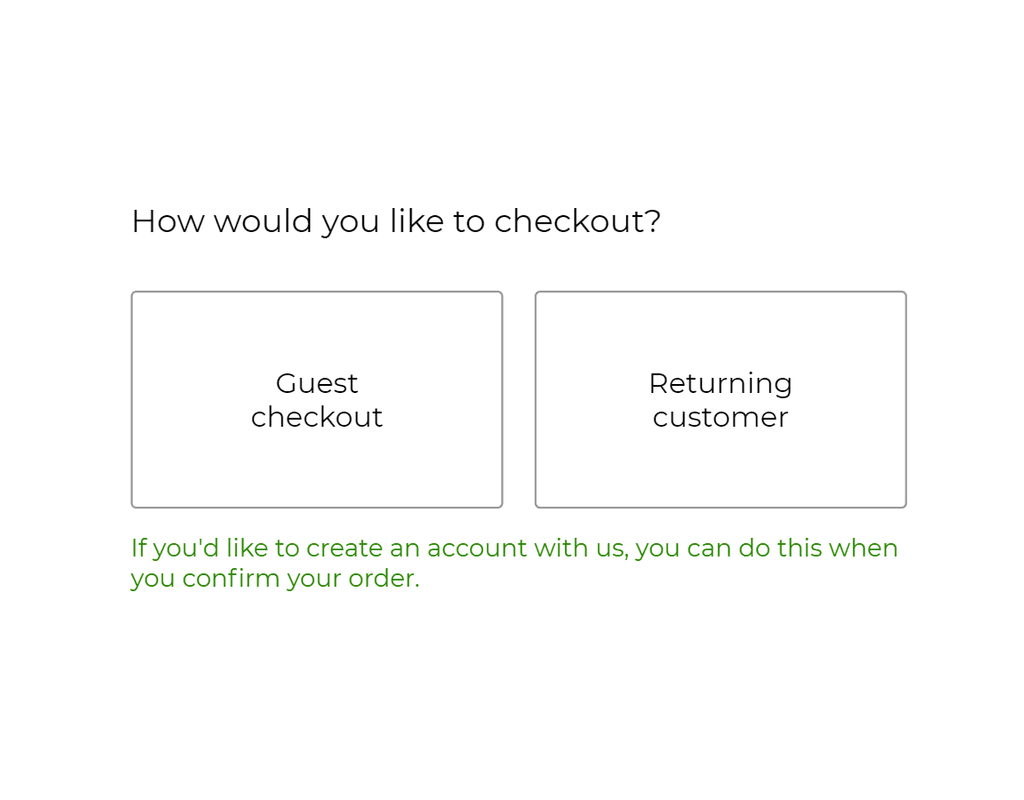This screenshot has height=800, width=1024.
Task: Select the Returning customer option box
Action: click(720, 400)
